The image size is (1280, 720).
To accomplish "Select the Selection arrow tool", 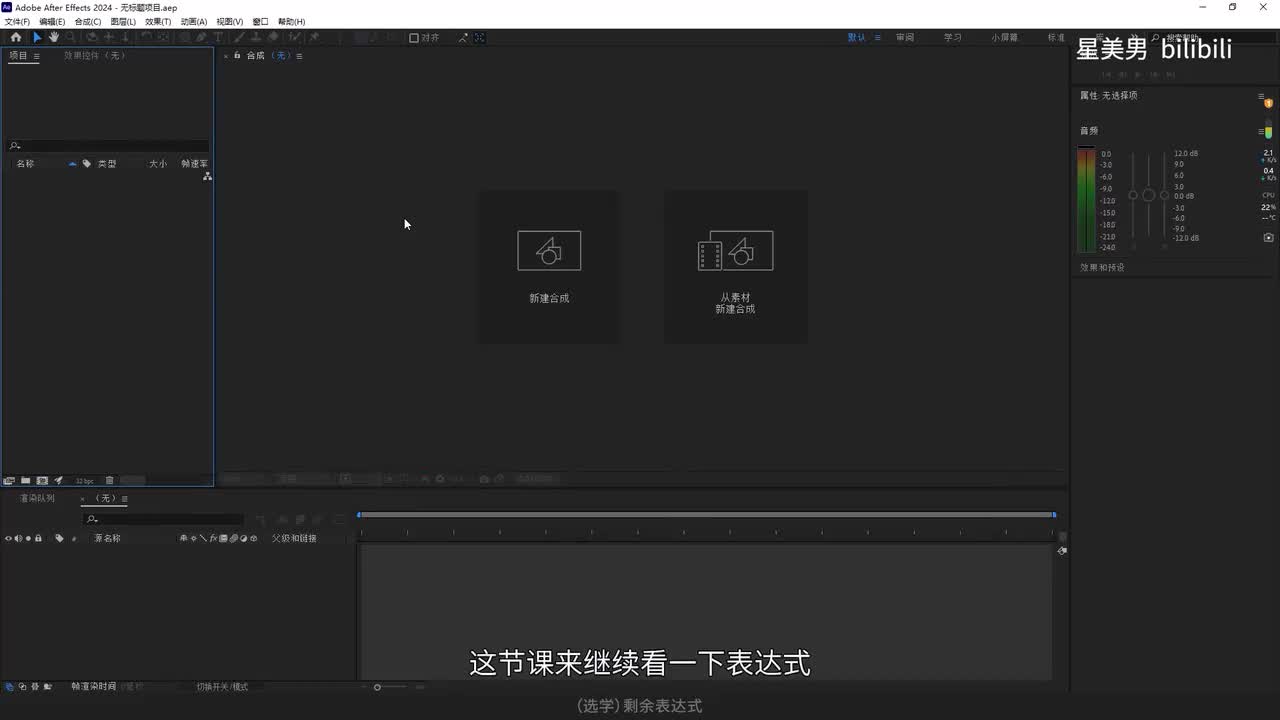I will coord(37,37).
